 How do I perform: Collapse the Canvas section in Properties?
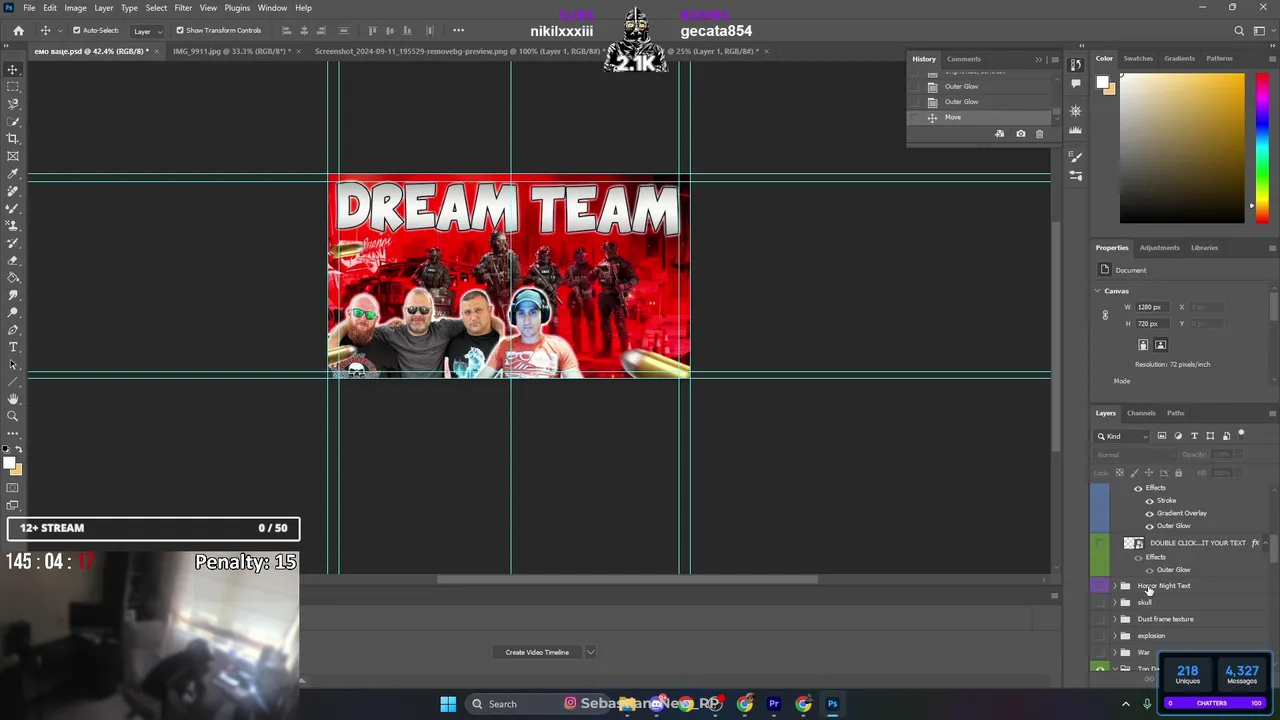click(1098, 291)
